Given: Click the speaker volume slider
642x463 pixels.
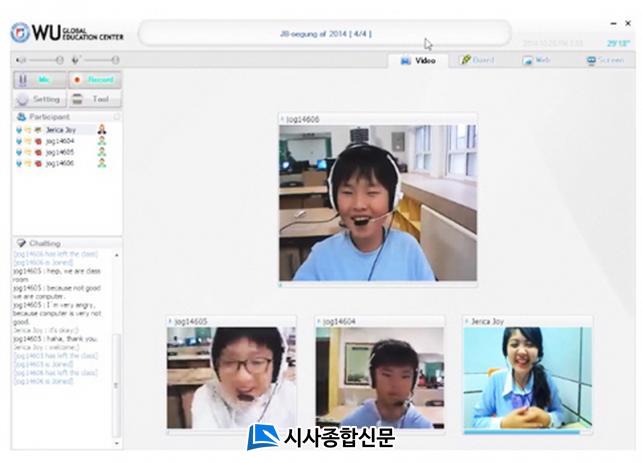Looking at the screenshot, I should 45,60.
